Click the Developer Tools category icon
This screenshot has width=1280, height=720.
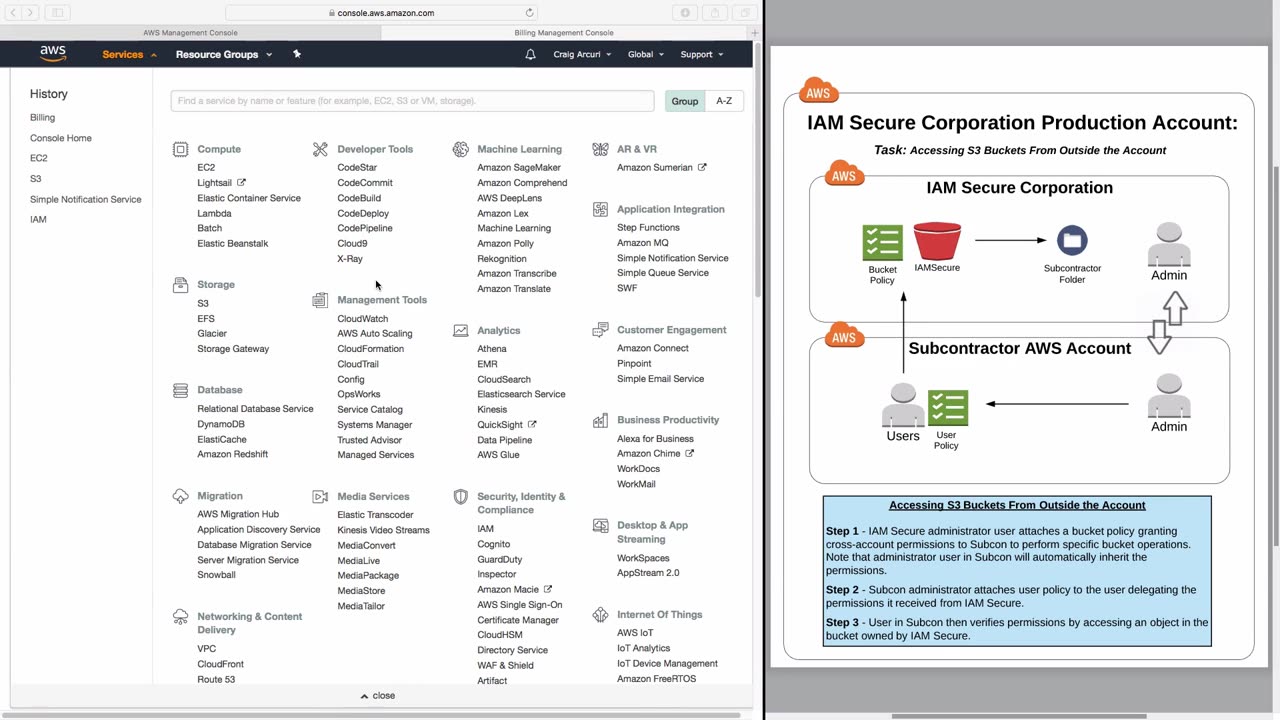pyautogui.click(x=320, y=149)
